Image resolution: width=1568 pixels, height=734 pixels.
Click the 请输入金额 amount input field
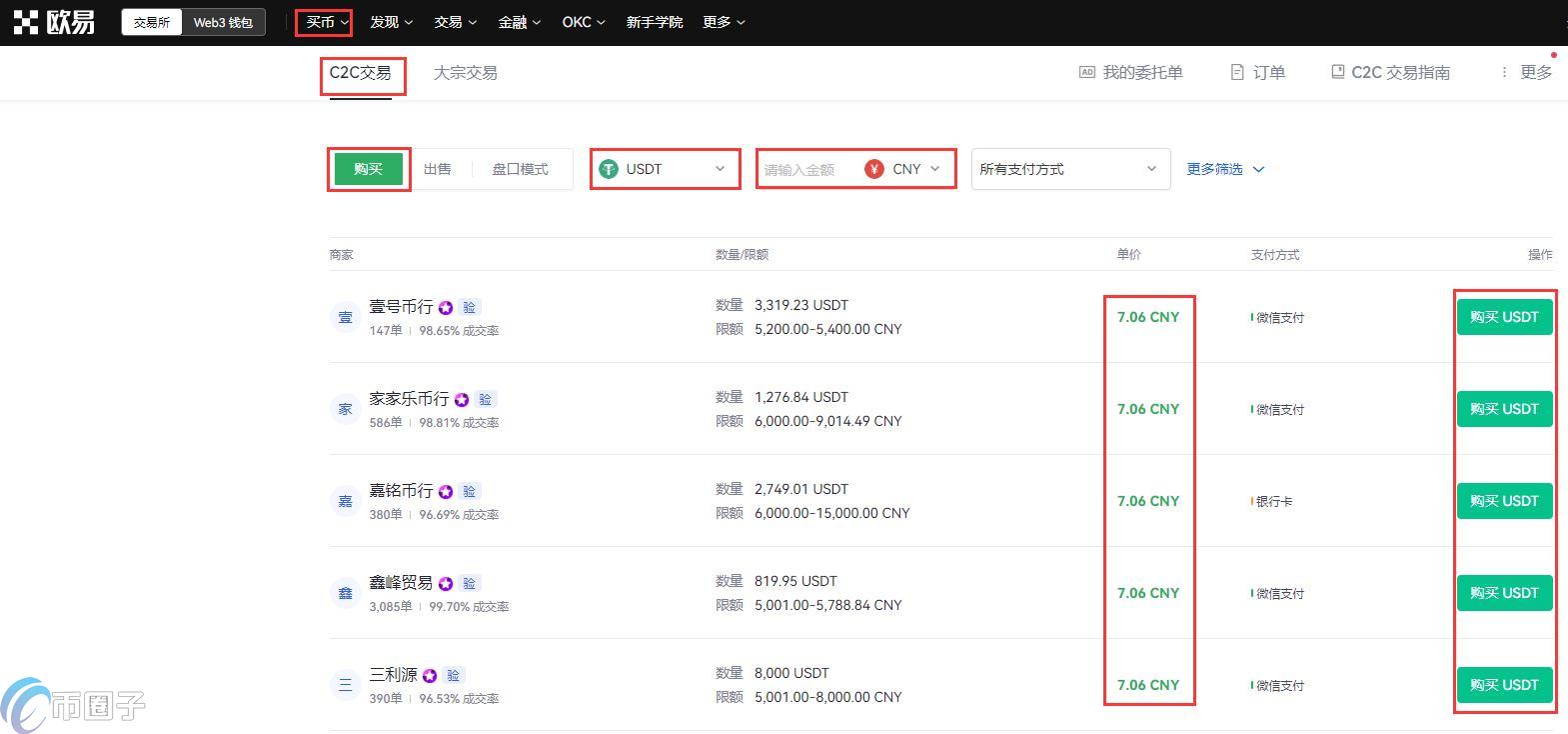tap(805, 169)
